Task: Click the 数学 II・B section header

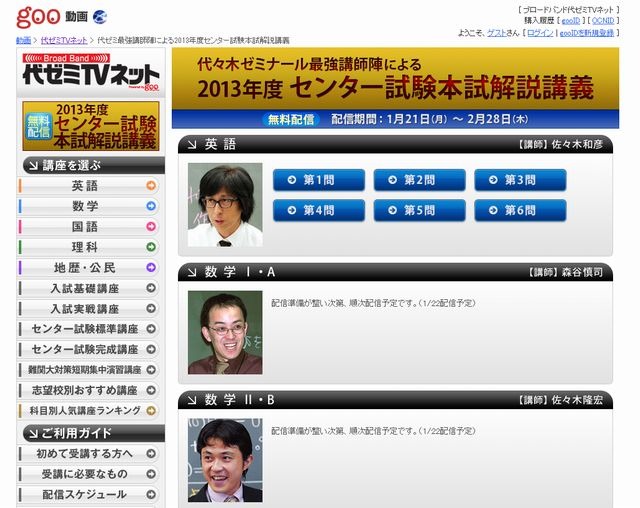Action: [395, 400]
